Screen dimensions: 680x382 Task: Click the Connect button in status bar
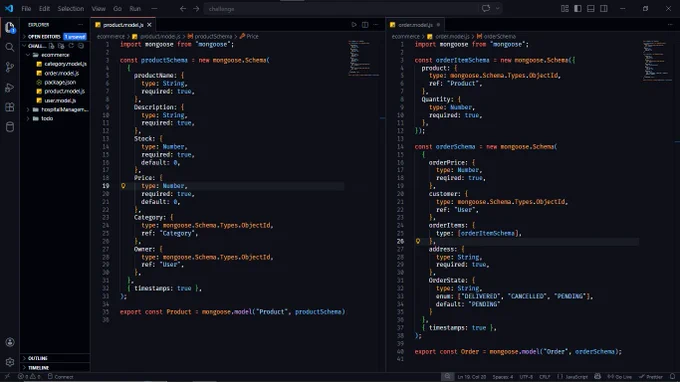click(x=60, y=377)
